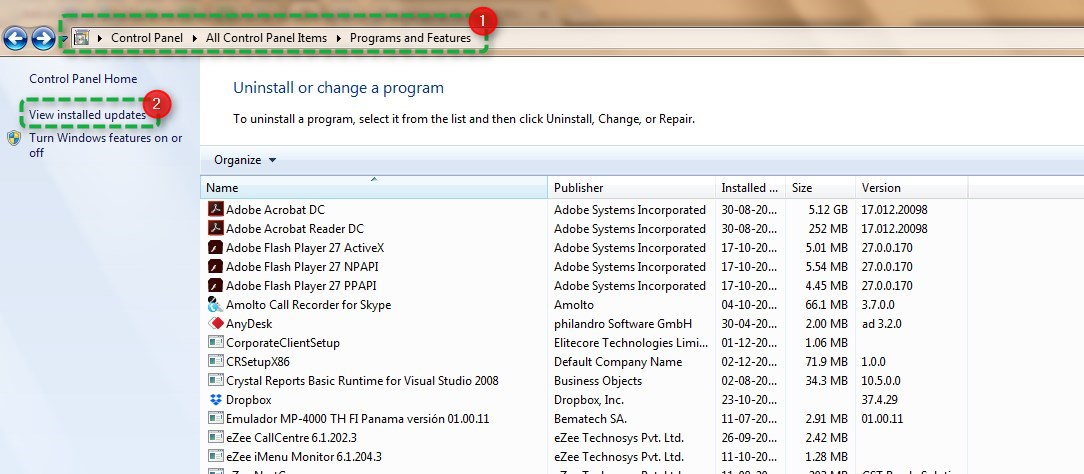Select Adobe Acrobat Reader DC entry
Viewport: 1084px width, 474px height.
pos(295,229)
